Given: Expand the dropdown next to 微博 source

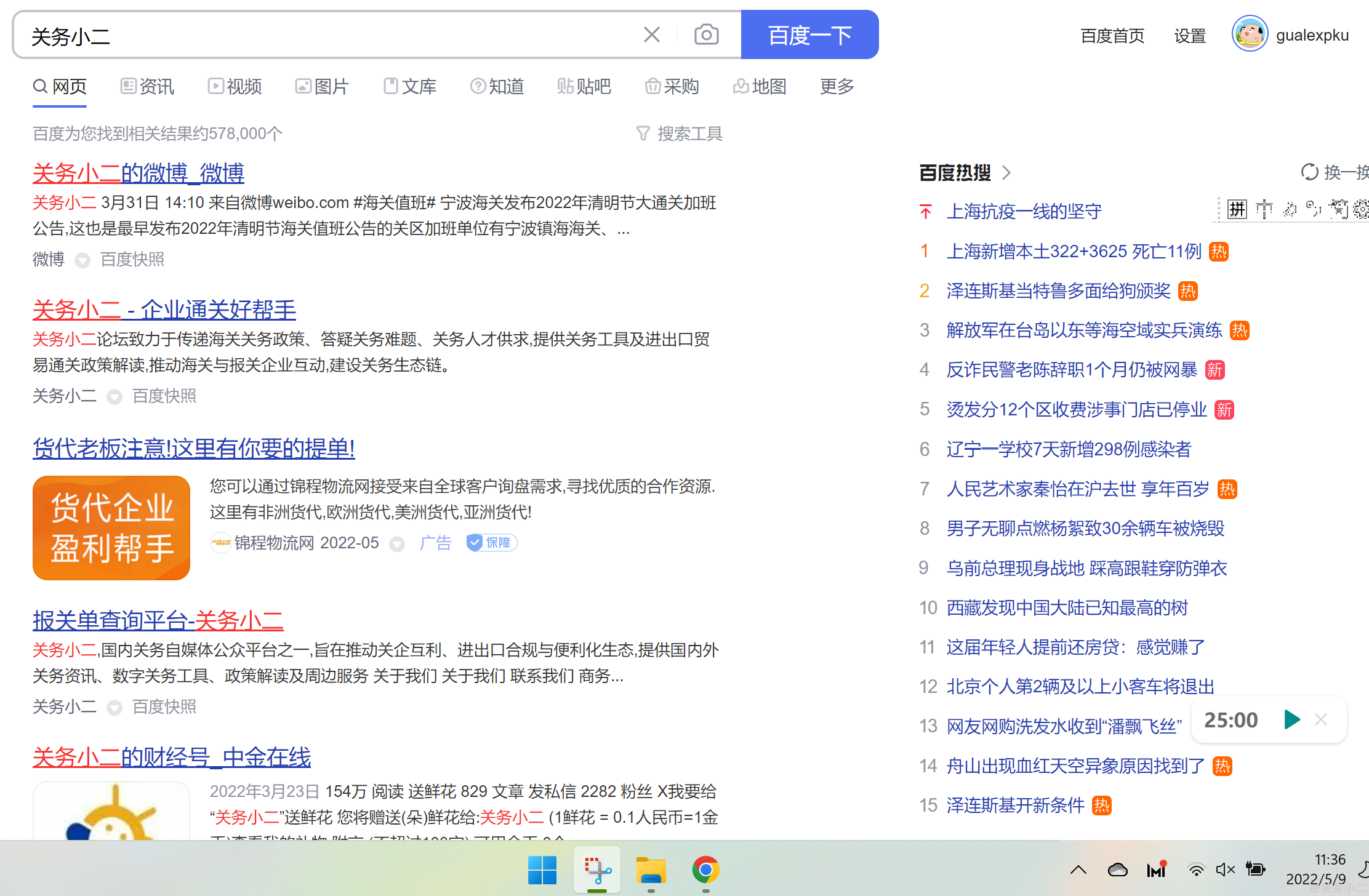Looking at the screenshot, I should (82, 261).
